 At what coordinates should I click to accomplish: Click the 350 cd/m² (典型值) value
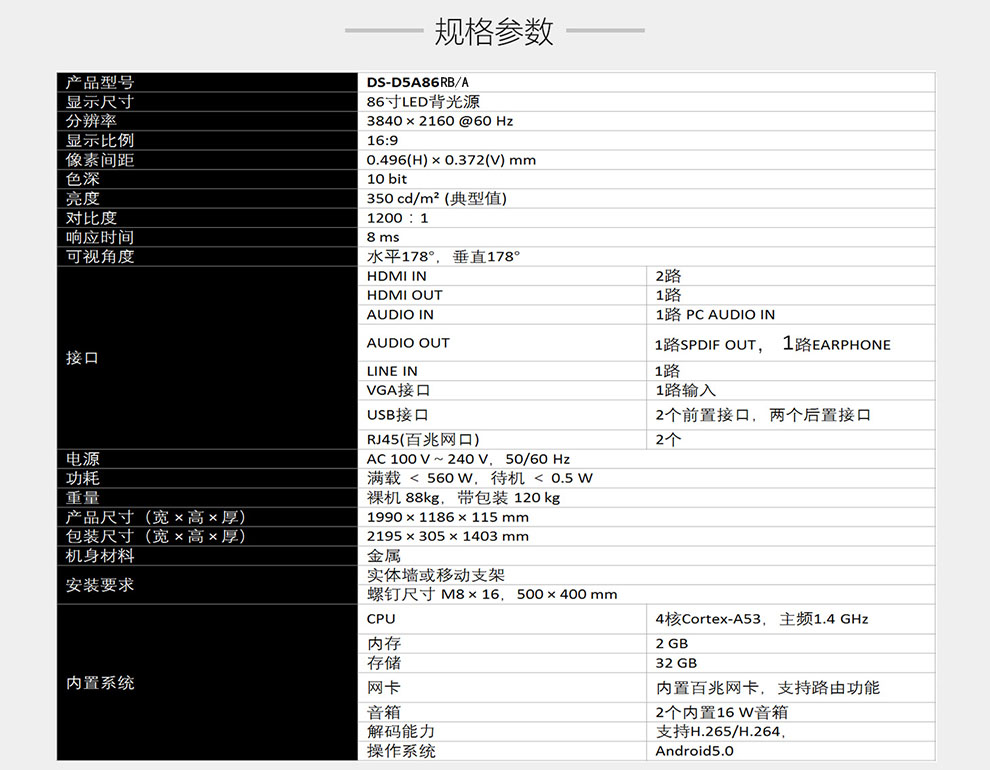[x=436, y=198]
